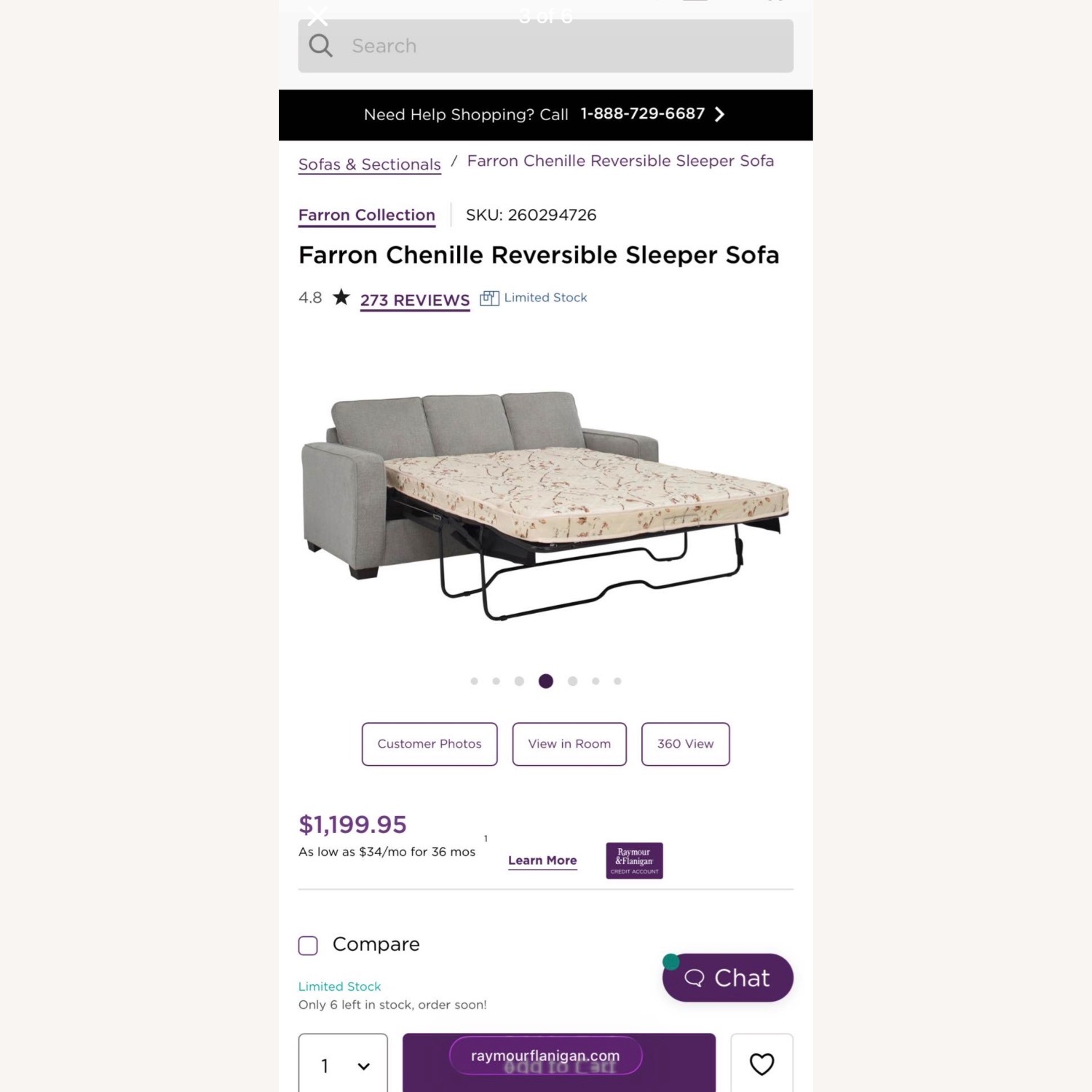Navigate to Sofas & Sectionals breadcrumb
The width and height of the screenshot is (1092, 1092).
pos(369,164)
